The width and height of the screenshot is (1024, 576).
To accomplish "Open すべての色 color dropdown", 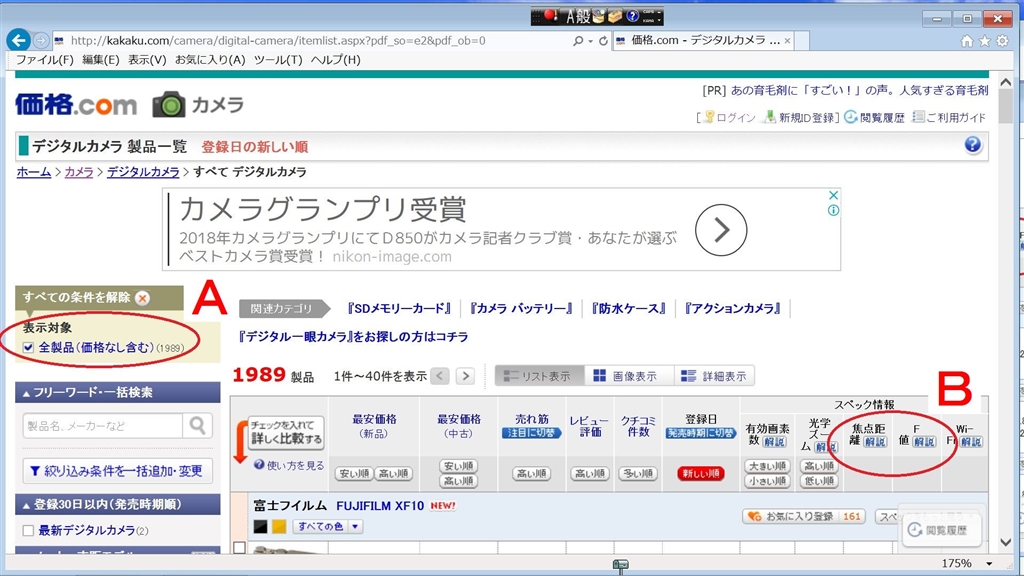I will [327, 526].
